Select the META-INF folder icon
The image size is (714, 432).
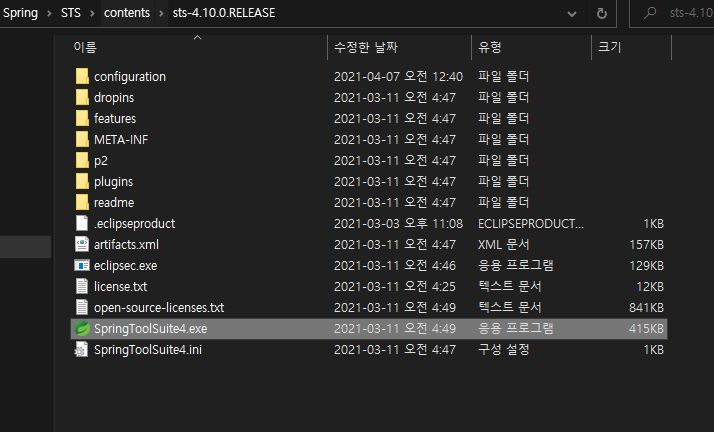pyautogui.click(x=82, y=139)
